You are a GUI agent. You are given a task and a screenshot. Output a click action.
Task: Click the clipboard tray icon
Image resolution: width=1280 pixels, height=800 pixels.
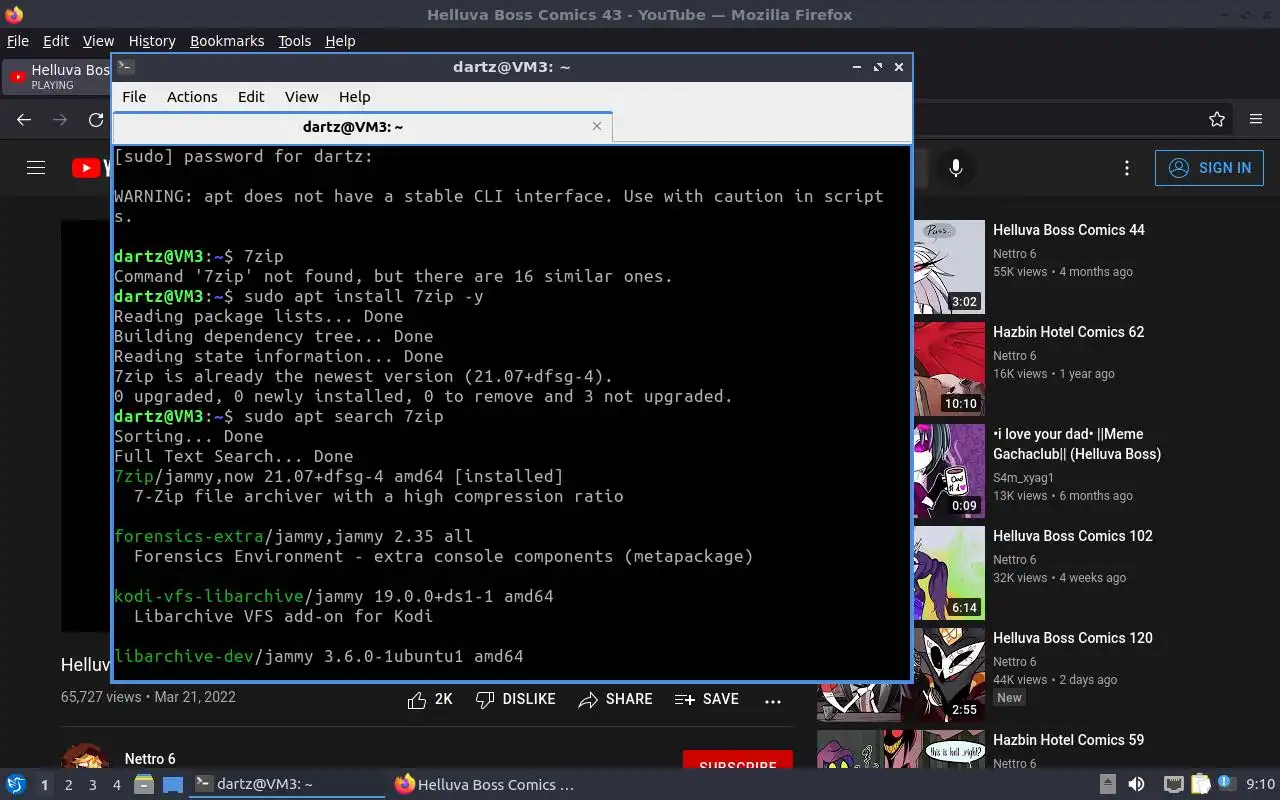1200,785
